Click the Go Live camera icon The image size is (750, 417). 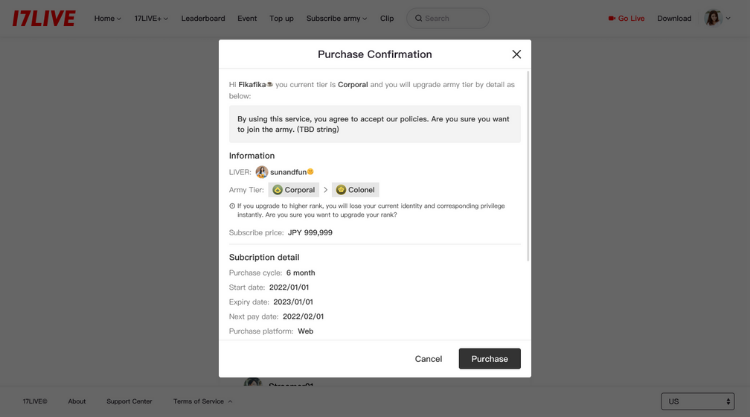coord(611,18)
